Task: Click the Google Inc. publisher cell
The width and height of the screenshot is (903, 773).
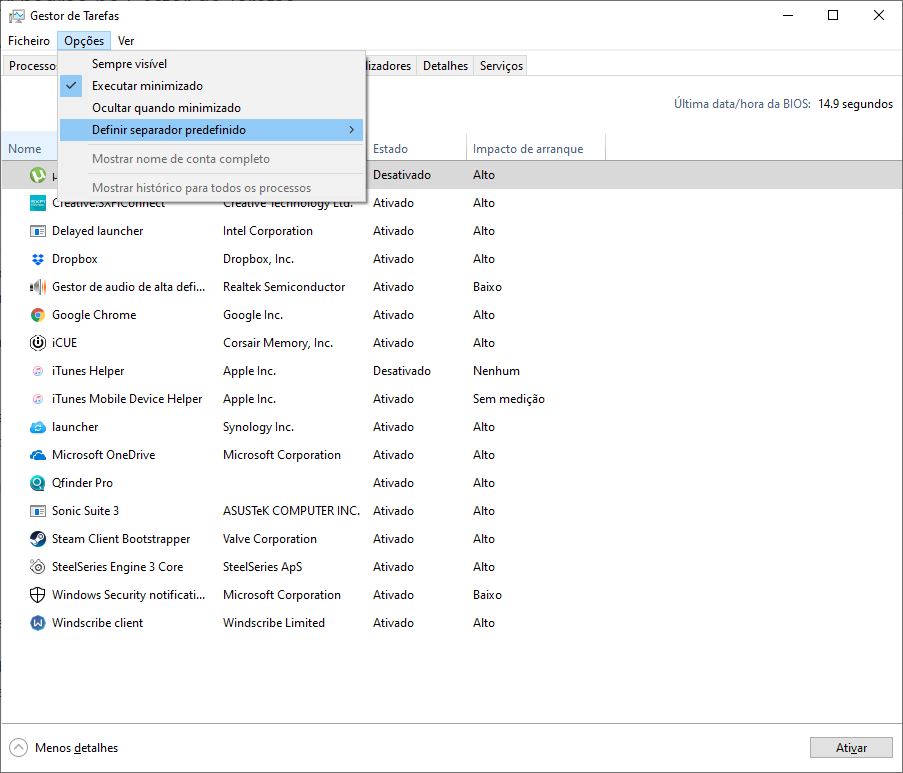Action: click(x=253, y=315)
